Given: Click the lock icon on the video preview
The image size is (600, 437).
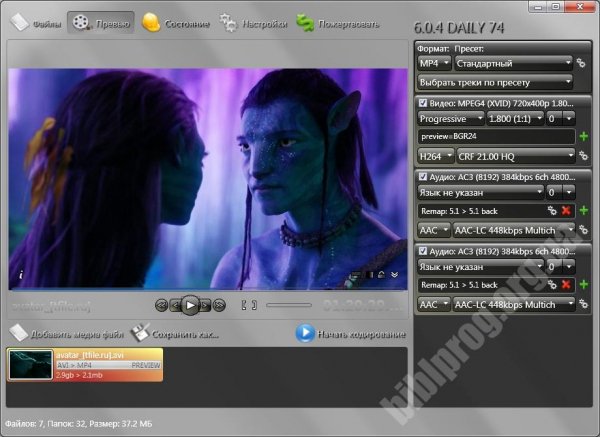Looking at the screenshot, I should 381,274.
